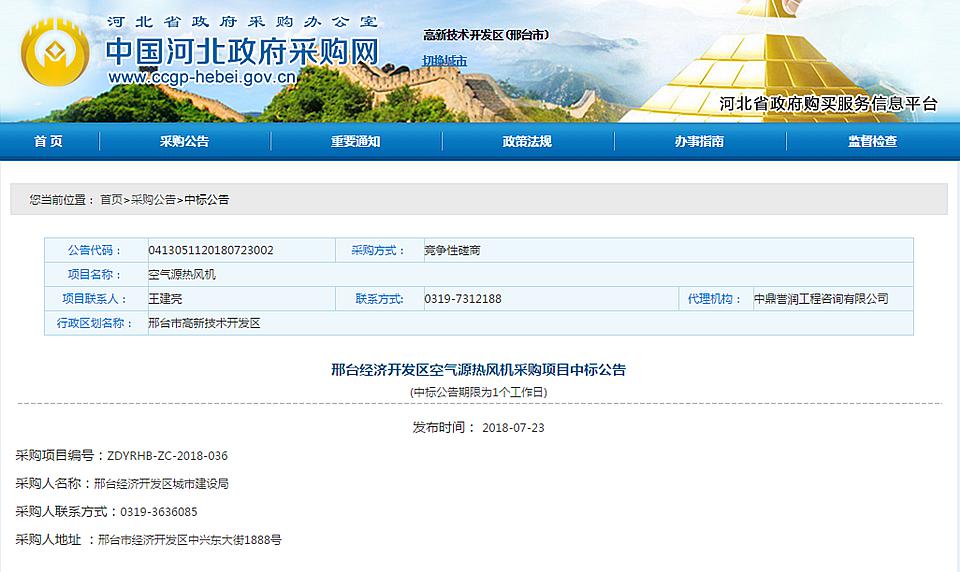Click the 邢台经济开发区空气源热风机采购项目中标公告 heading
960x572 pixels.
pyautogui.click(x=478, y=370)
